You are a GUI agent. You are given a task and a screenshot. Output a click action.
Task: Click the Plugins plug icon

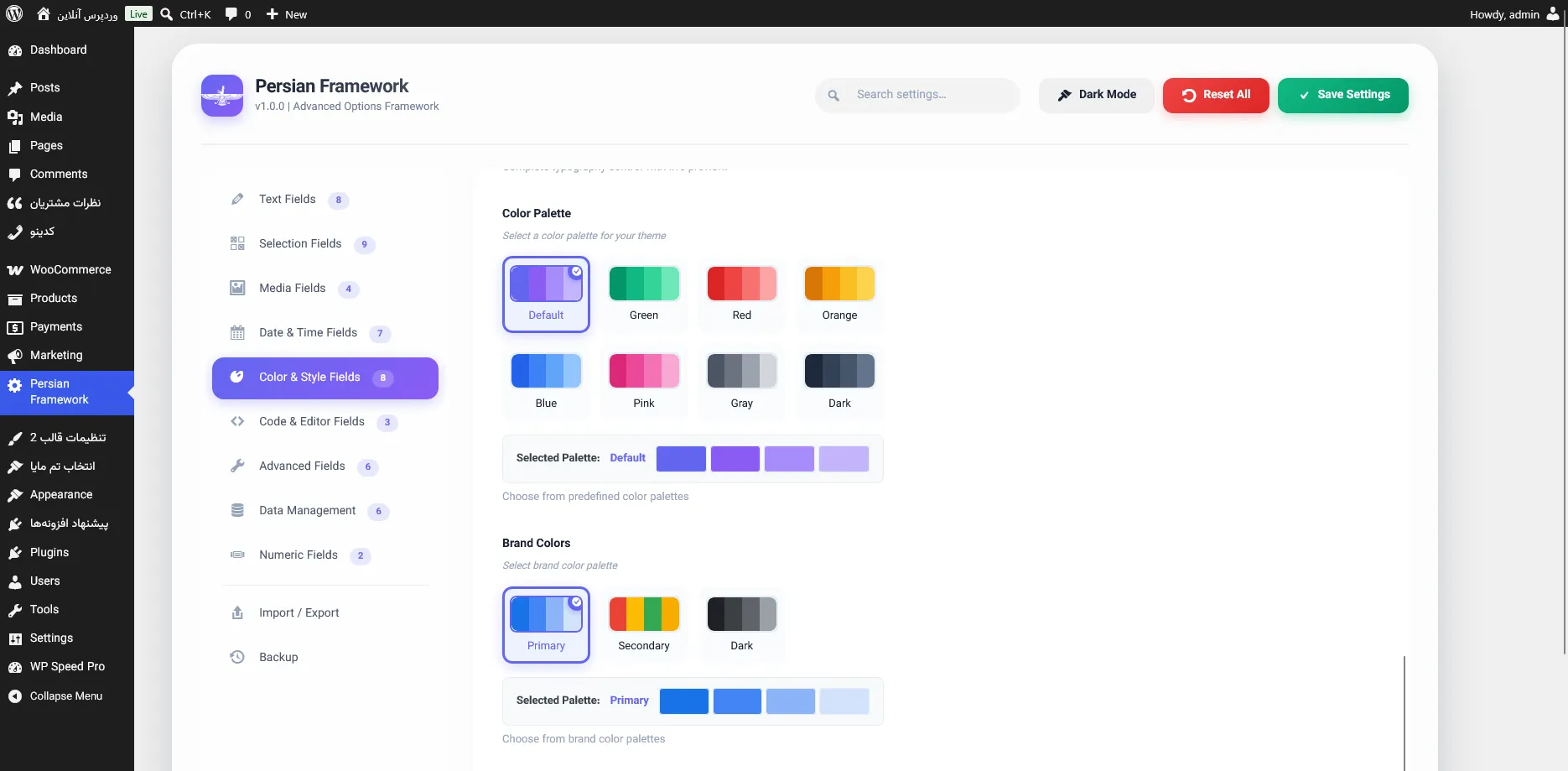click(15, 553)
